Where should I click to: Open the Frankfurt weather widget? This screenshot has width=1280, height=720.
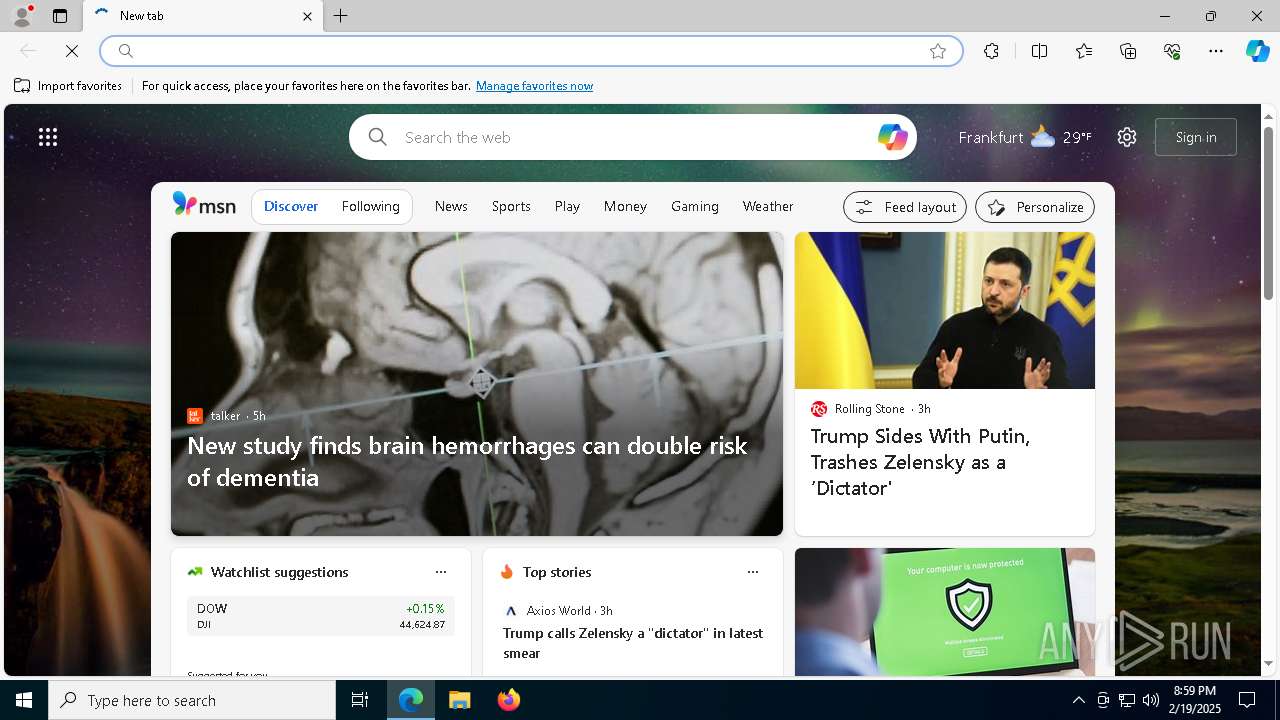tap(1024, 137)
